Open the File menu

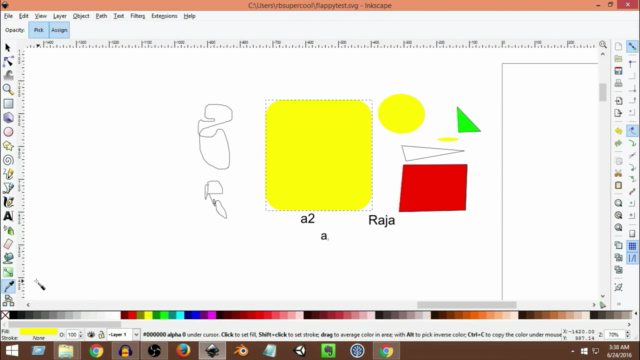click(8, 16)
